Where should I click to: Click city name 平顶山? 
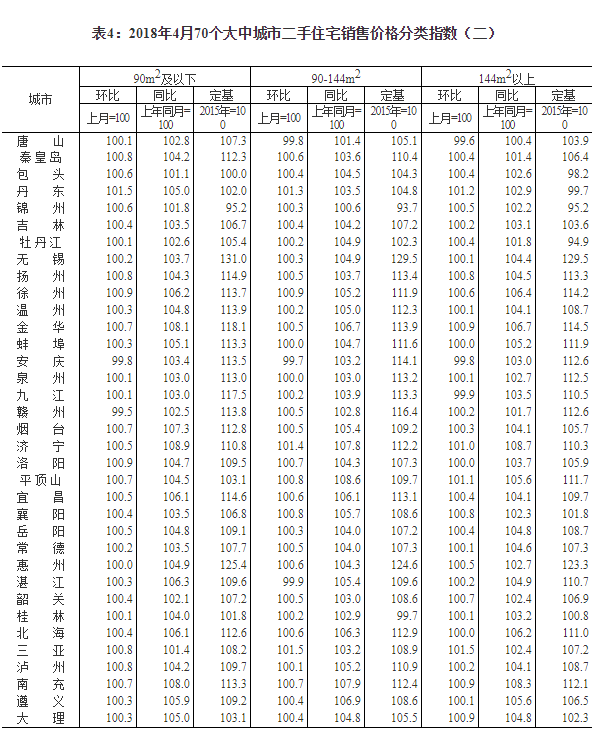pyautogui.click(x=40, y=480)
